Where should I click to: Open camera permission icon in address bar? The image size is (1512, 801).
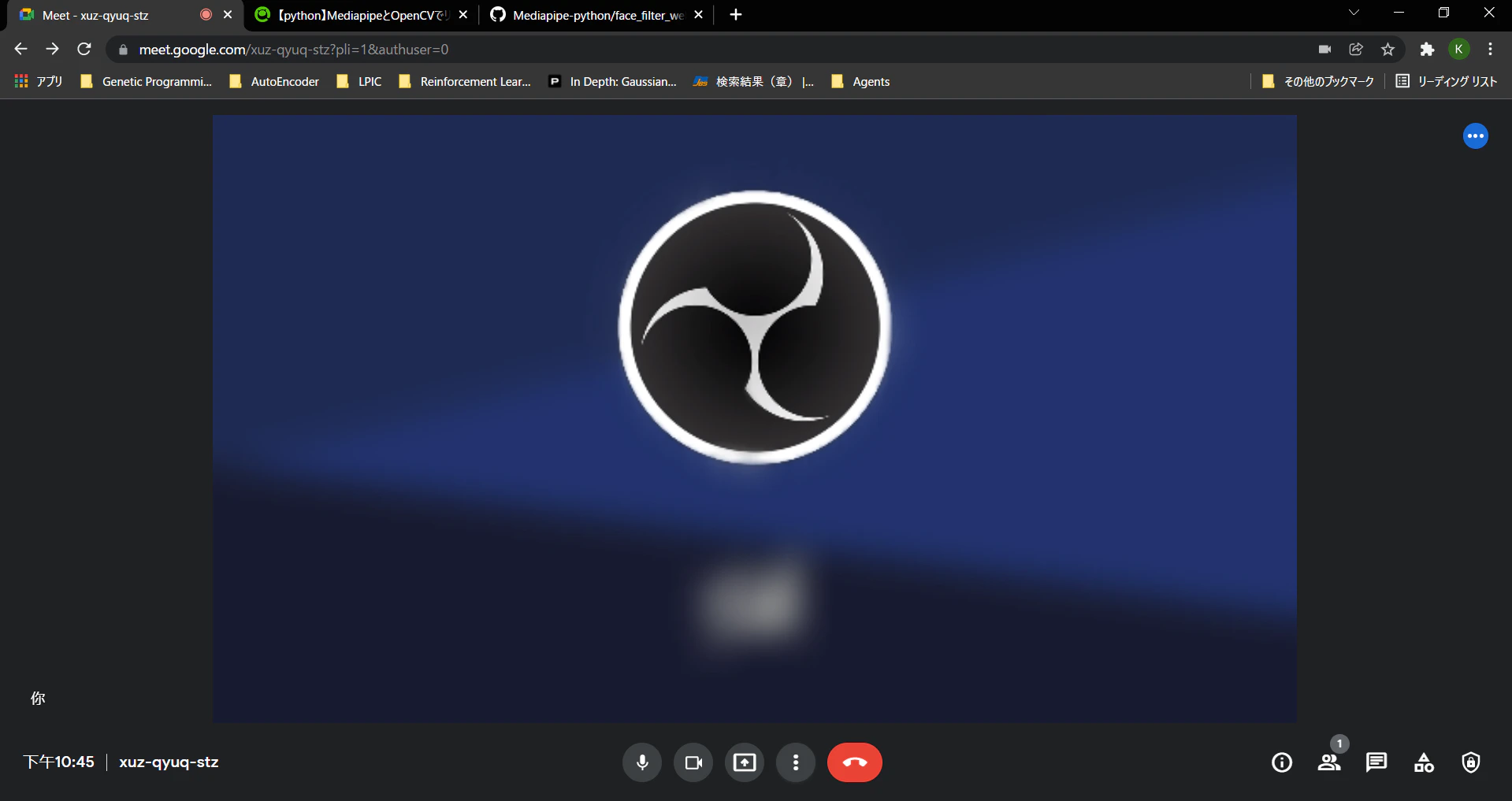(x=1324, y=50)
